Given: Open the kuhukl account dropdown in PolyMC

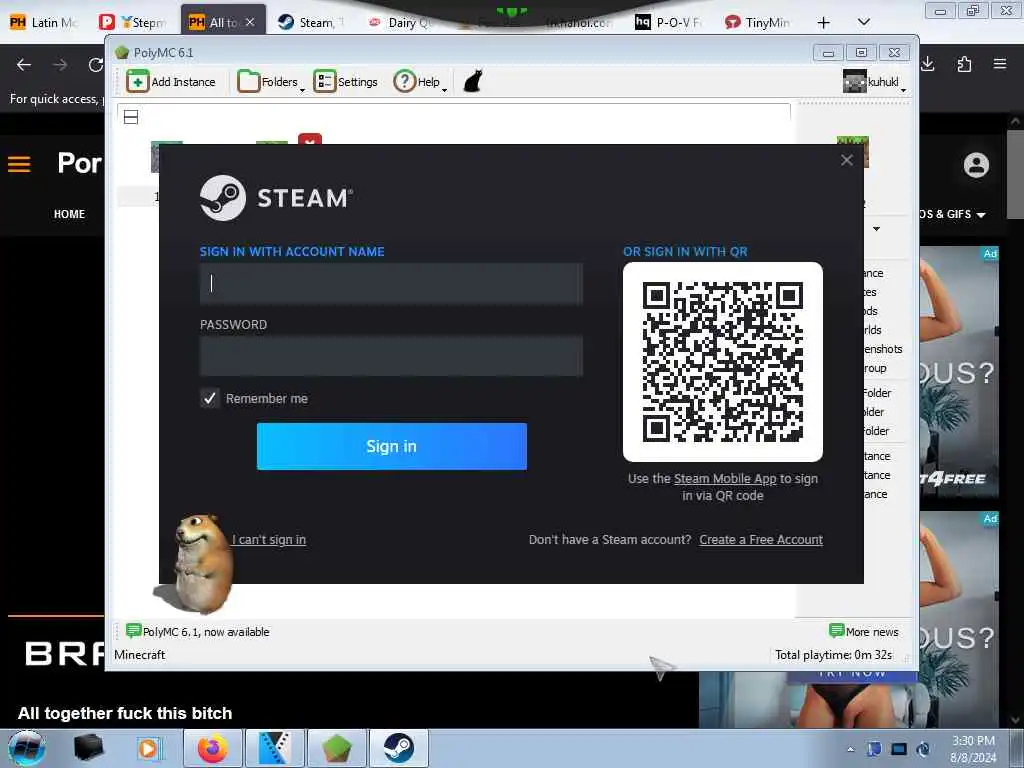Looking at the screenshot, I should coord(874,82).
